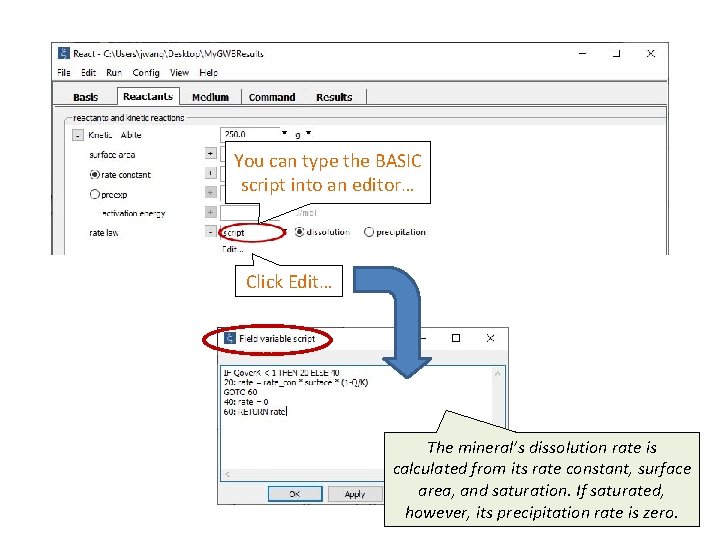Image resolution: width=720 pixels, height=540 pixels.
Task: Open the dropdown beside the 250.0 value
Action: tap(285, 133)
